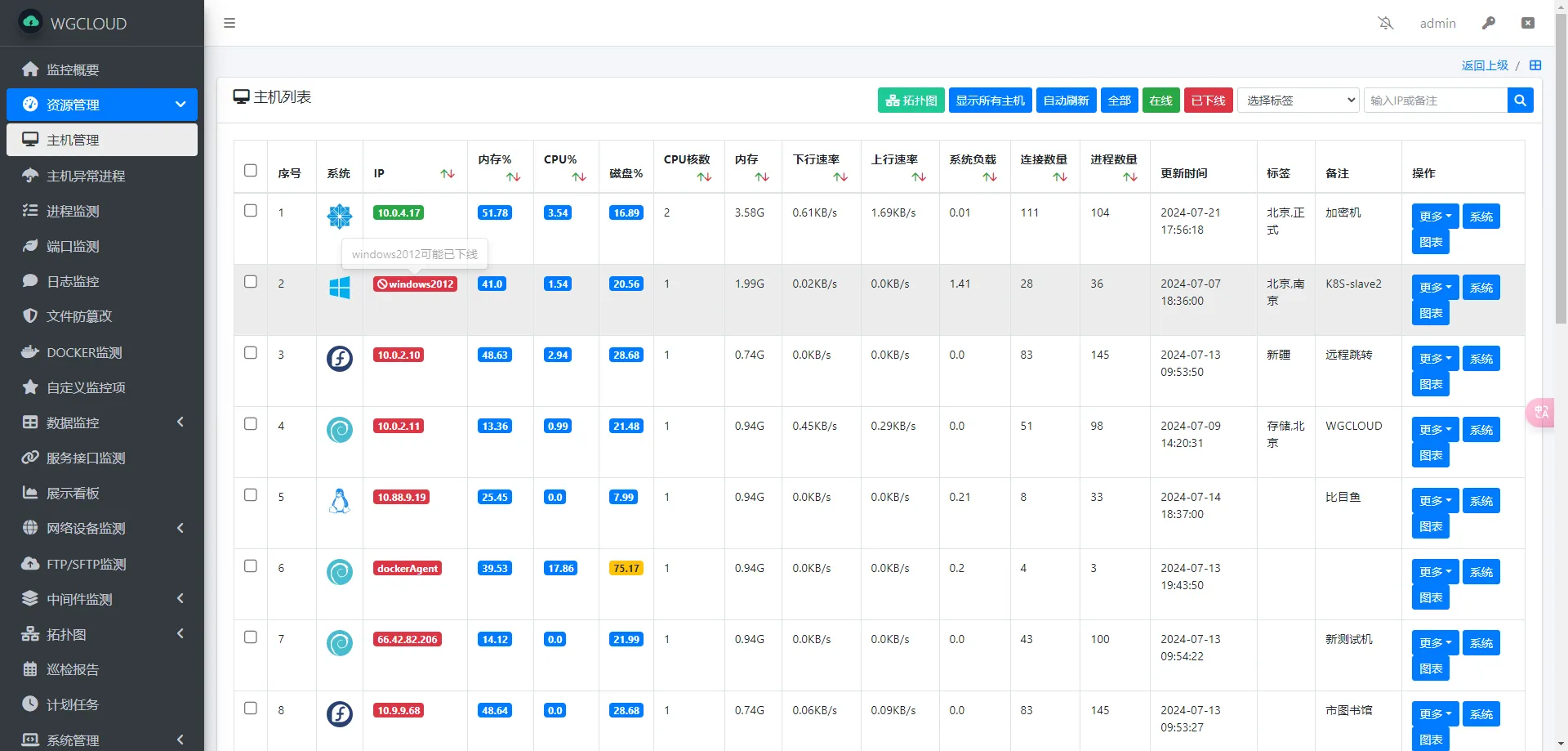Click the Debian icon for dockerAgent host
1568x751 pixels.
tap(340, 572)
